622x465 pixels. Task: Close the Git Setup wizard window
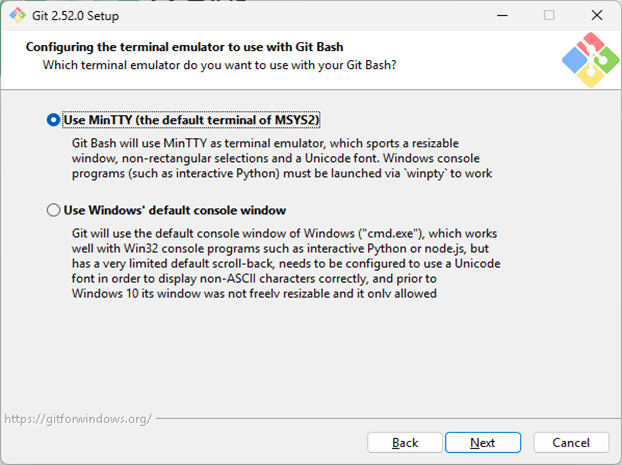(x=595, y=15)
